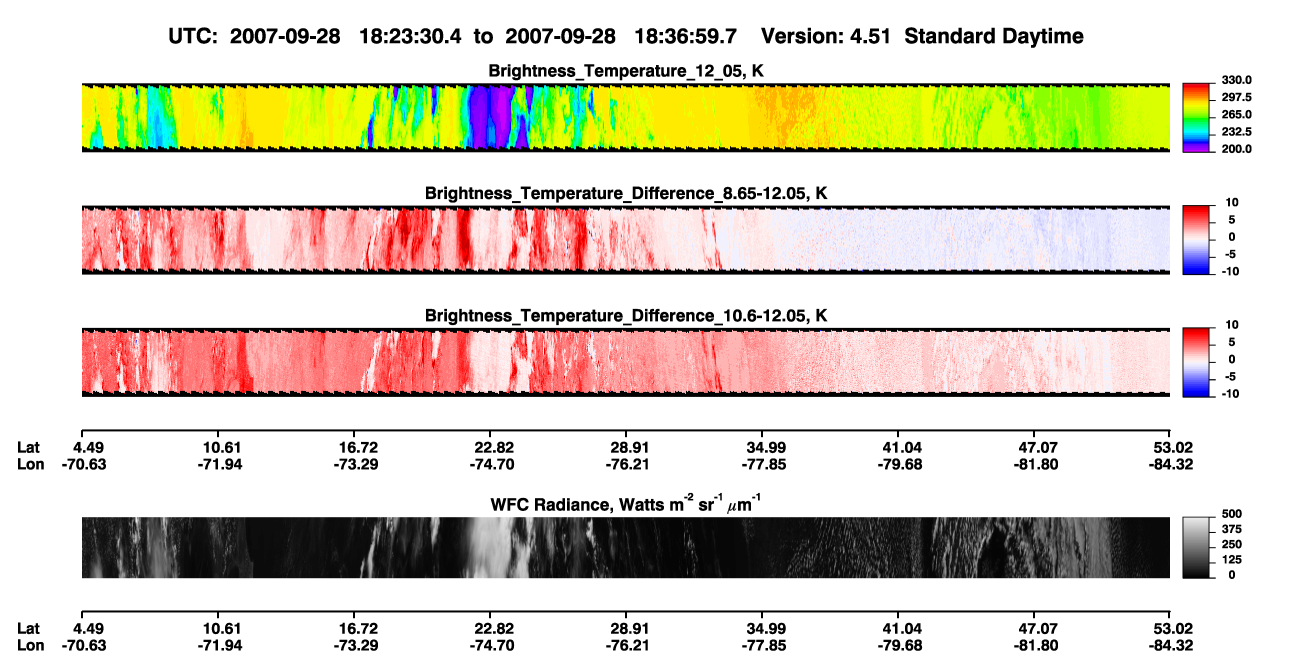Screen dimensions: 1300x667
Task: Click the 125 tick on the WFC color bar
Action: pos(1232,559)
